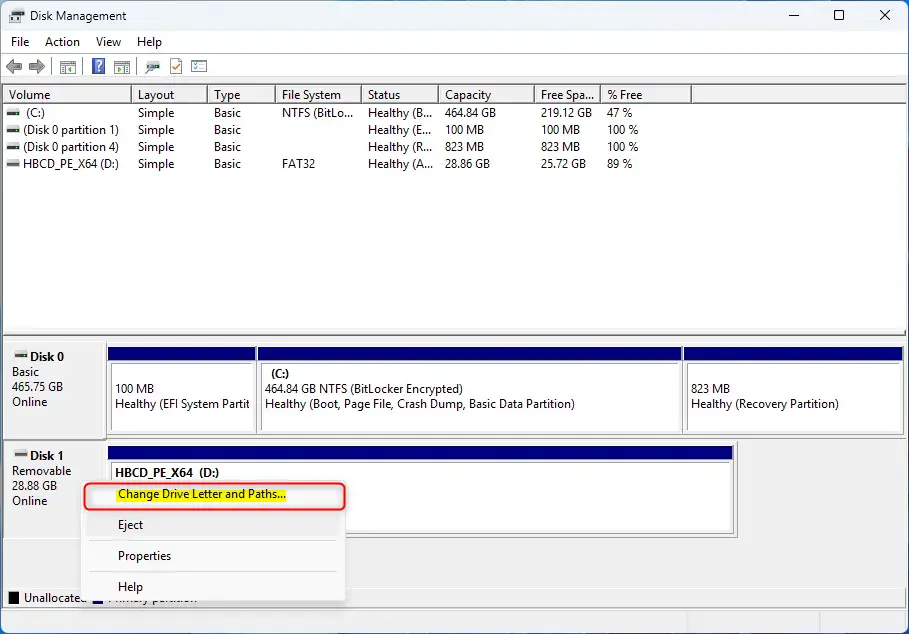Viewport: 909px width, 634px height.
Task: Sort by the Free Space column header
Action: [568, 94]
